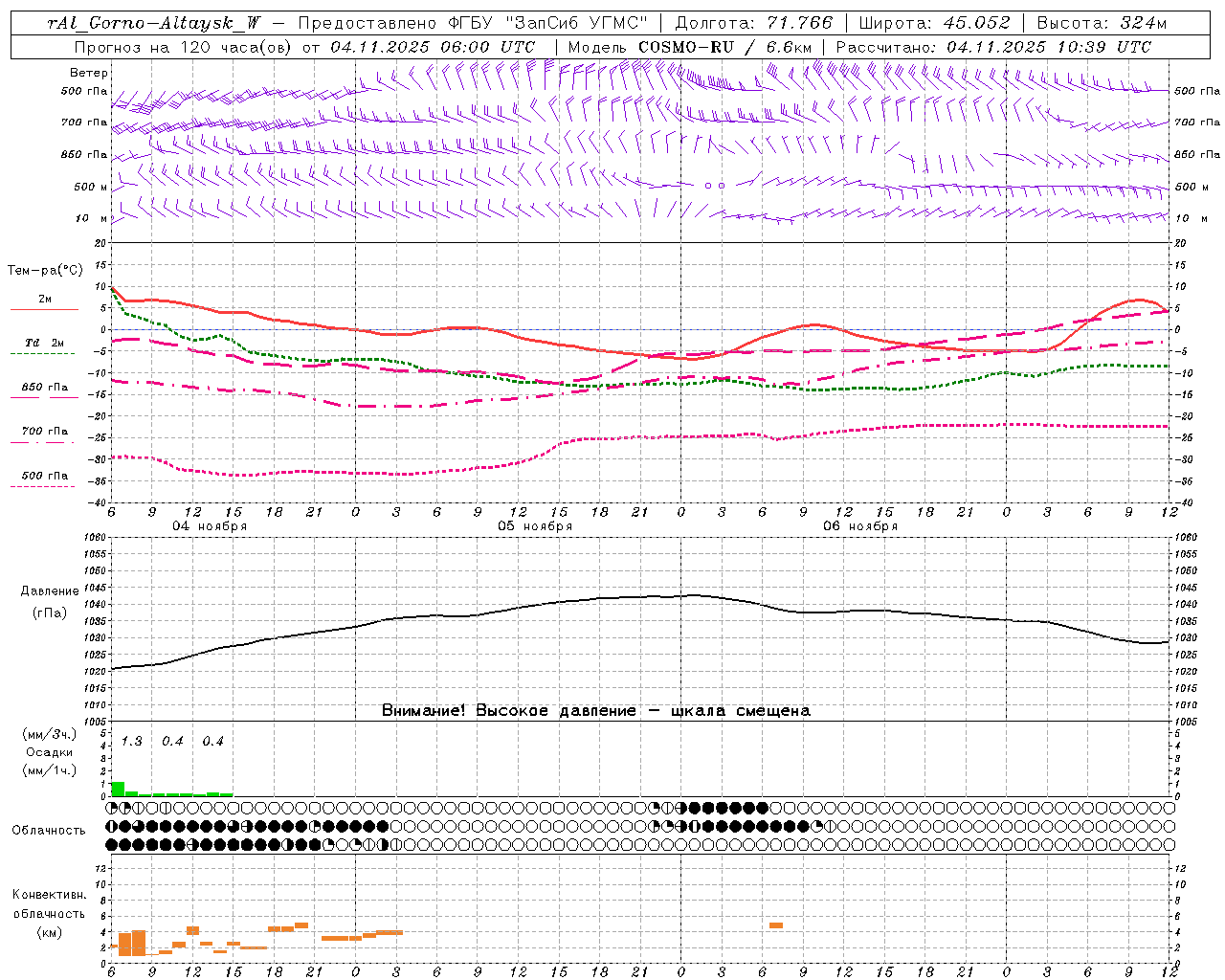Click the left '1060' pressure axis label
Image resolution: width=1225 pixels, height=980 pixels.
pos(97,538)
